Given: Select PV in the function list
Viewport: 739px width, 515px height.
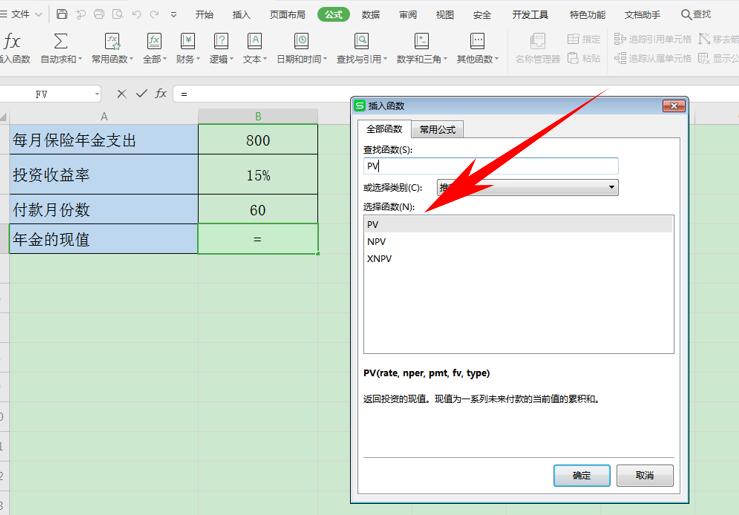Looking at the screenshot, I should [x=518, y=224].
